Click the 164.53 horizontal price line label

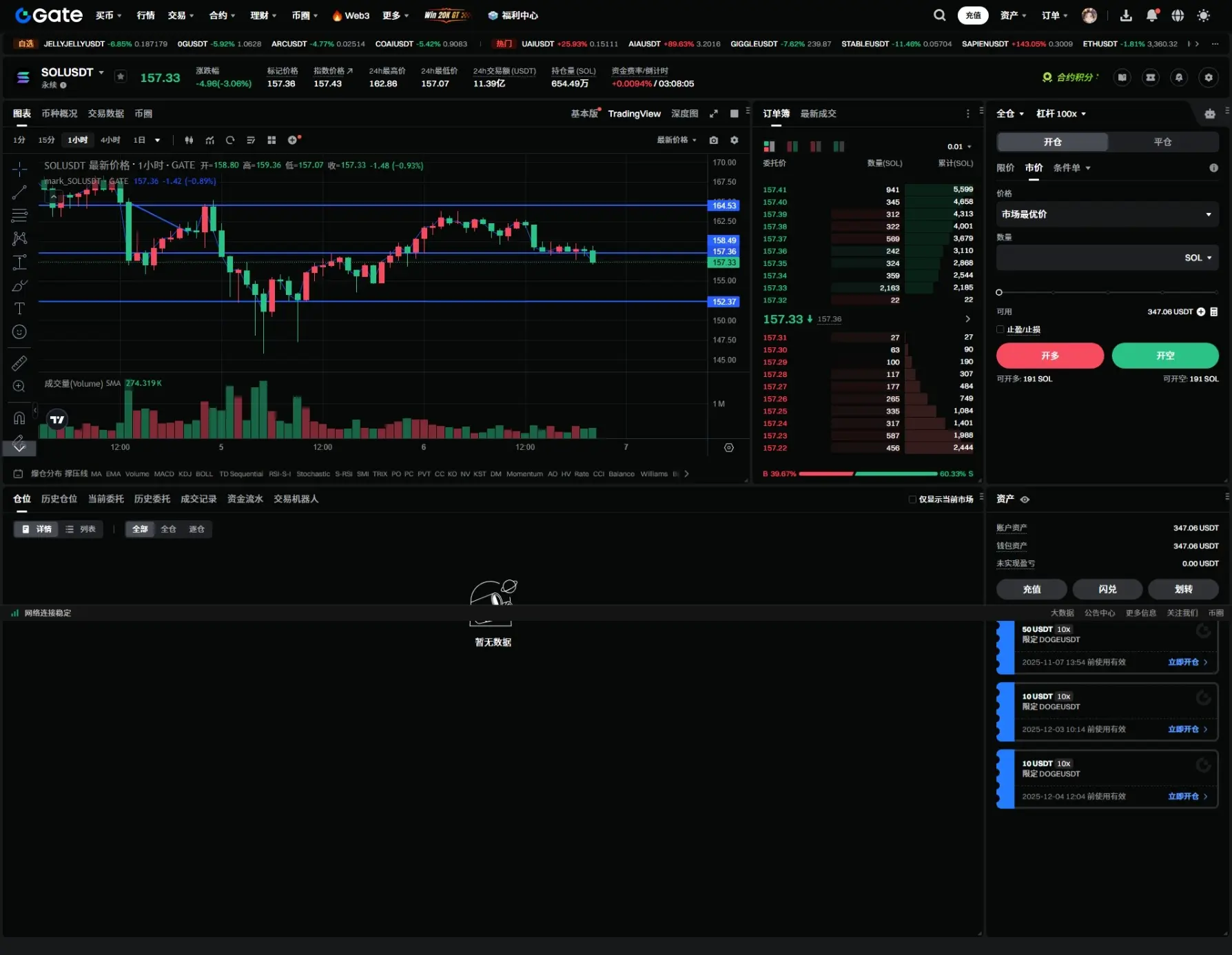[724, 205]
